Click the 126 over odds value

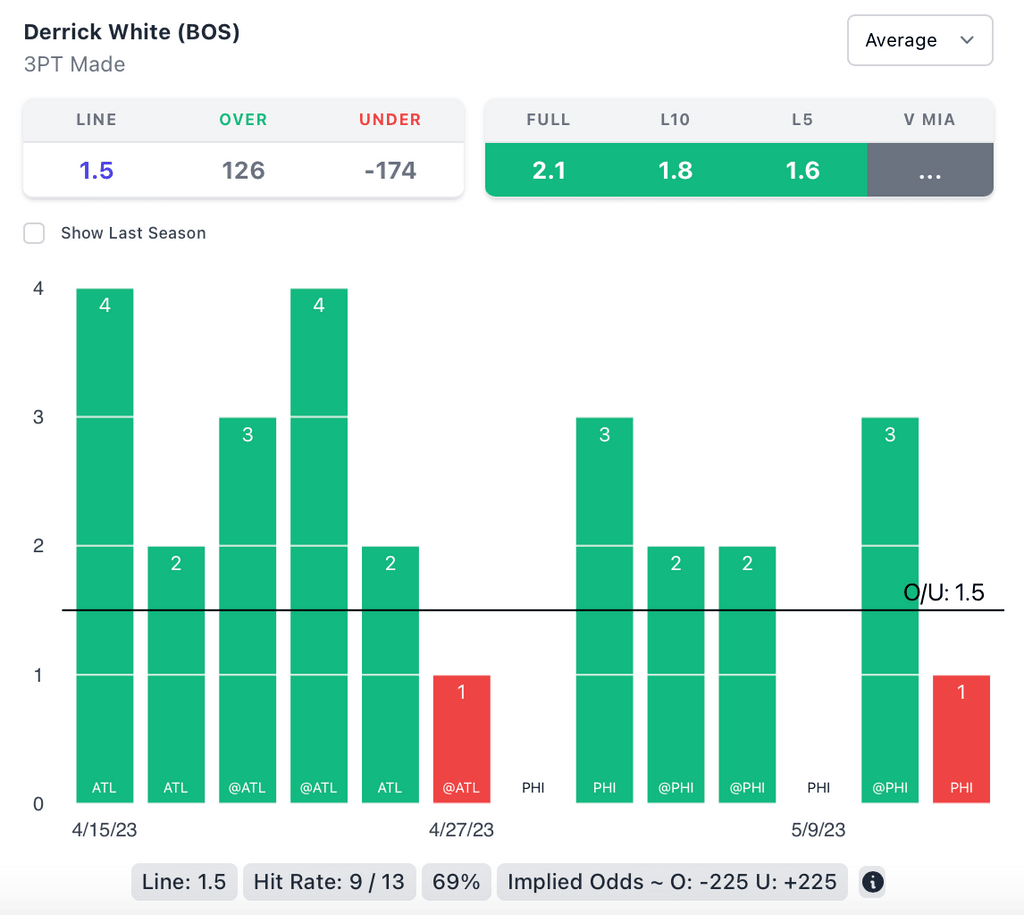point(243,170)
